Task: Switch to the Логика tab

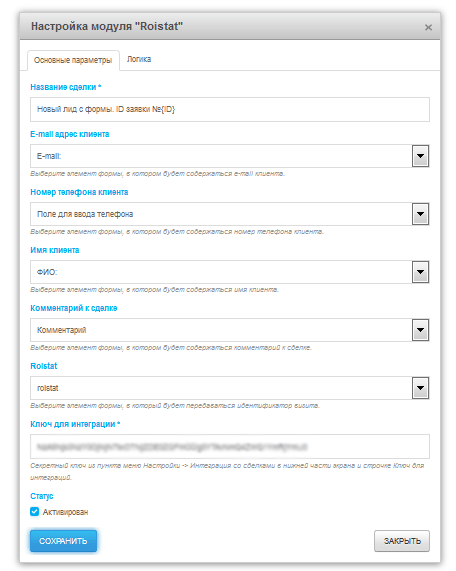Action: click(139, 59)
